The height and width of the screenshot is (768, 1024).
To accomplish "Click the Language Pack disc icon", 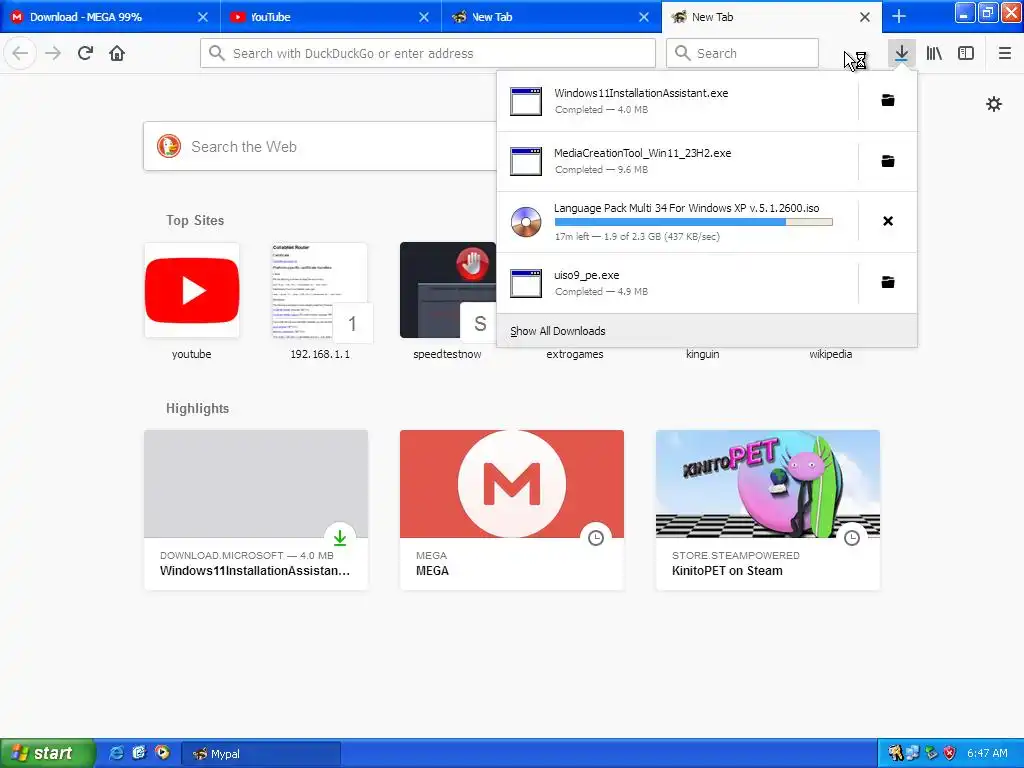I will [526, 221].
